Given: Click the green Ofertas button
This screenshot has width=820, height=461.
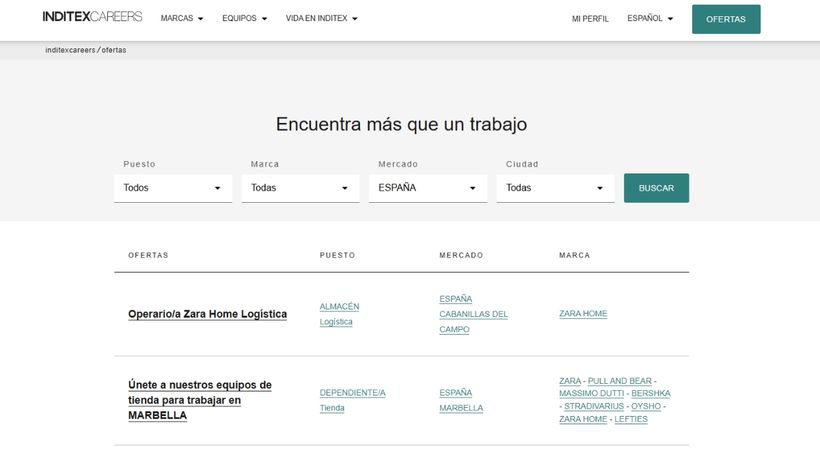Looking at the screenshot, I should point(725,19).
